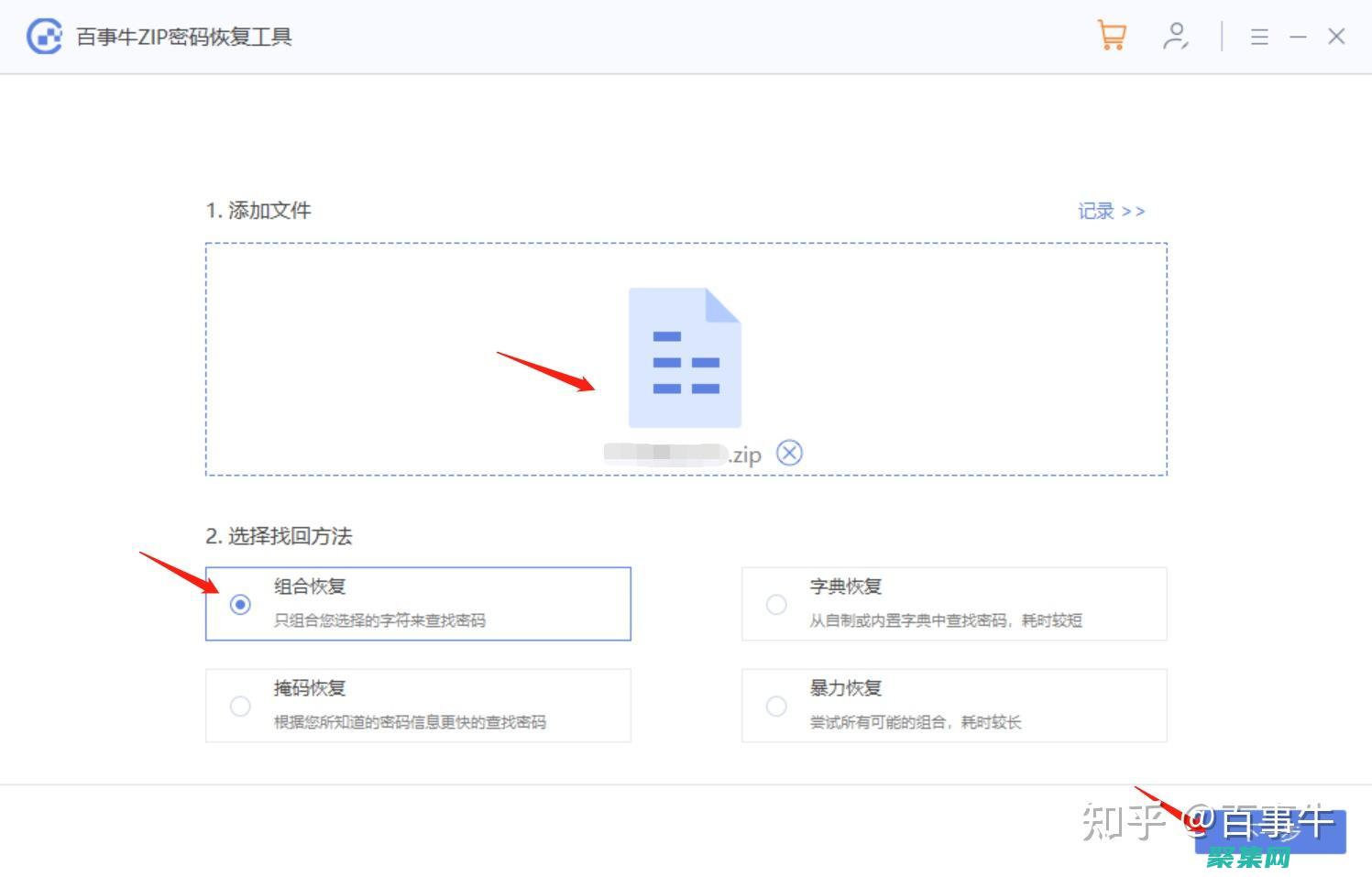Click the 尝试所有可能的组合 description text
1372x877 pixels.
[915, 723]
